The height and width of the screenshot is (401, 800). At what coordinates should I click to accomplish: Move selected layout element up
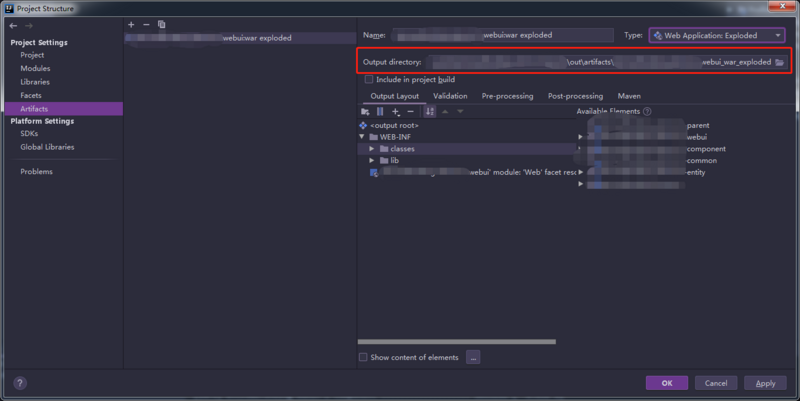pos(445,112)
